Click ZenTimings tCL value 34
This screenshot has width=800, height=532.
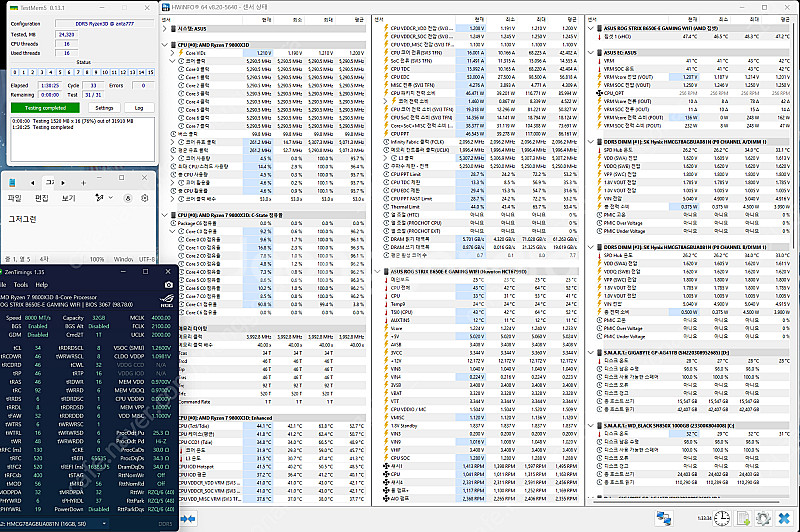pyautogui.click(x=38, y=348)
